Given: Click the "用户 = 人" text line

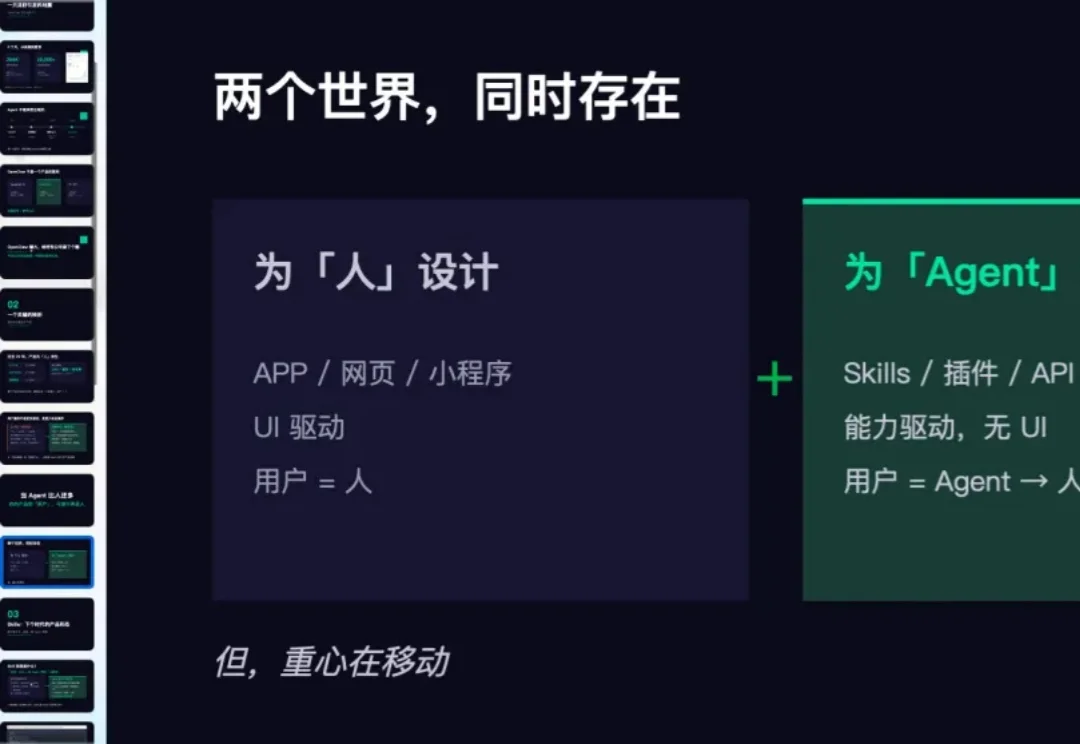Looking at the screenshot, I should tap(312, 482).
